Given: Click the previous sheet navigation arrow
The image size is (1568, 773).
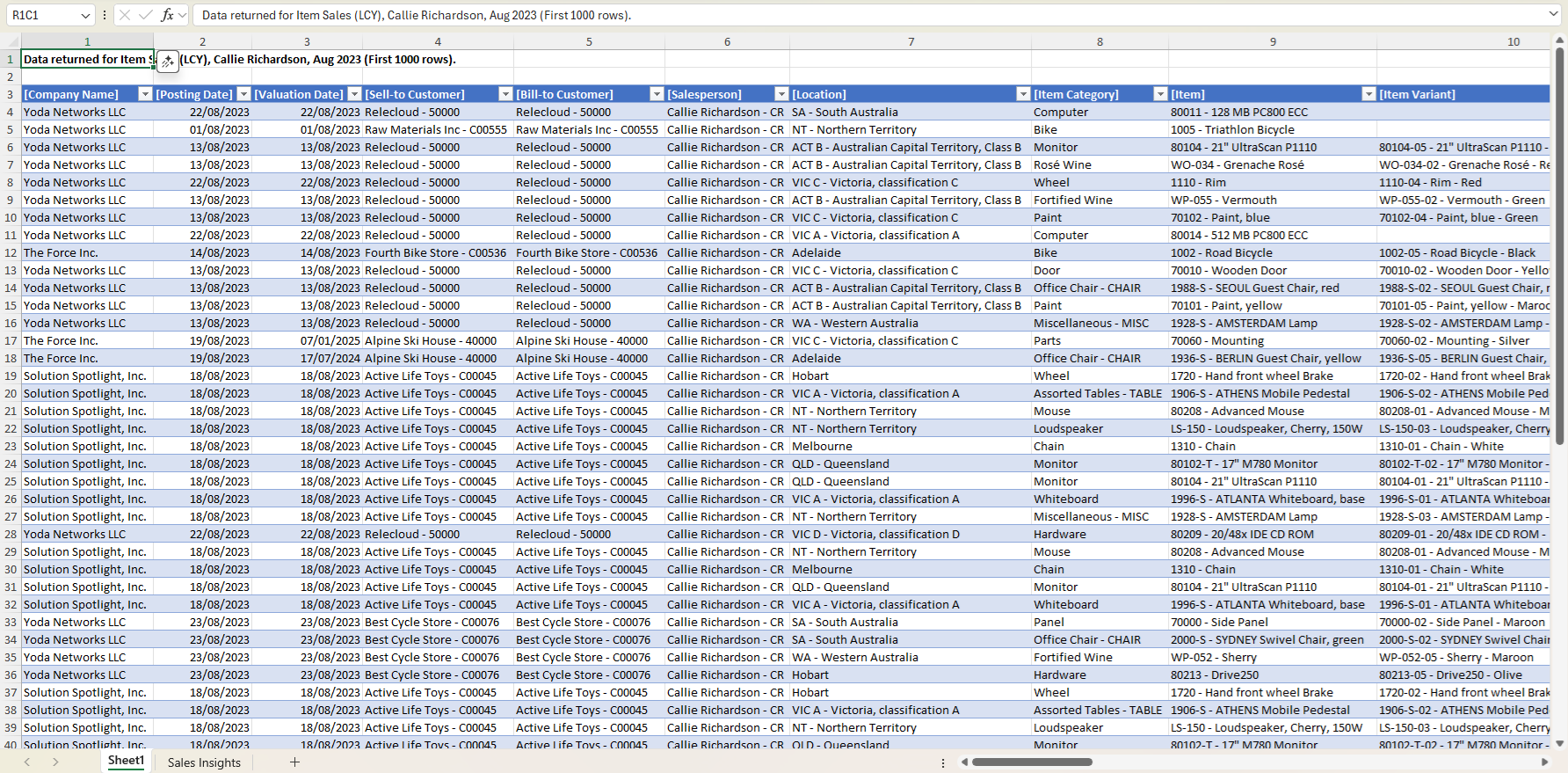Looking at the screenshot, I should (27, 762).
